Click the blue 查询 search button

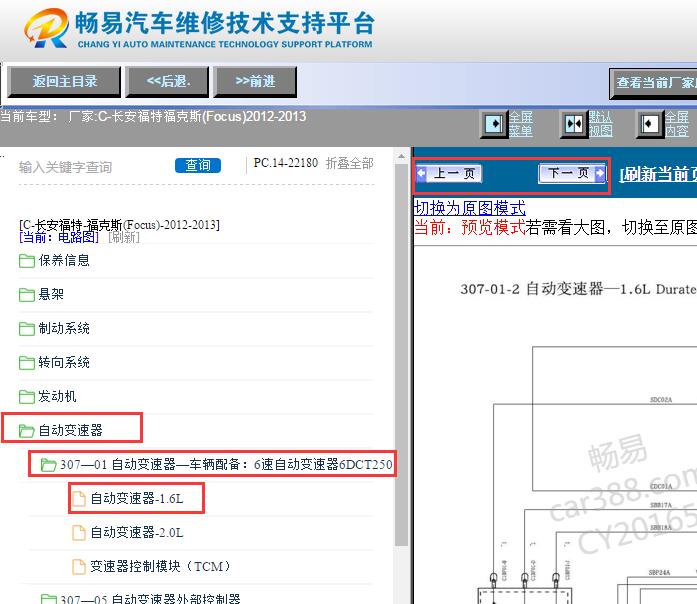[198, 165]
